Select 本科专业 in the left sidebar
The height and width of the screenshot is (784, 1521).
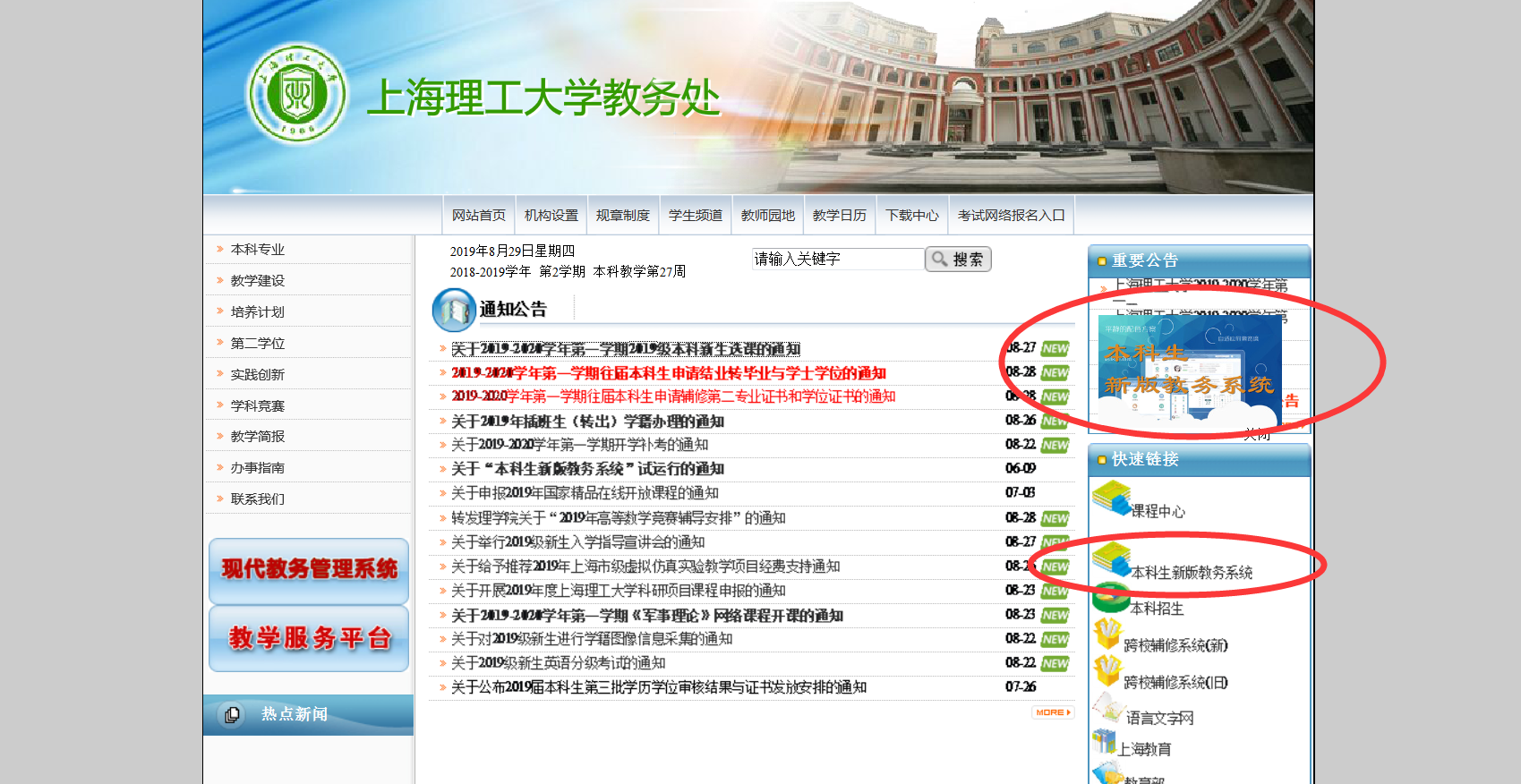pos(258,250)
